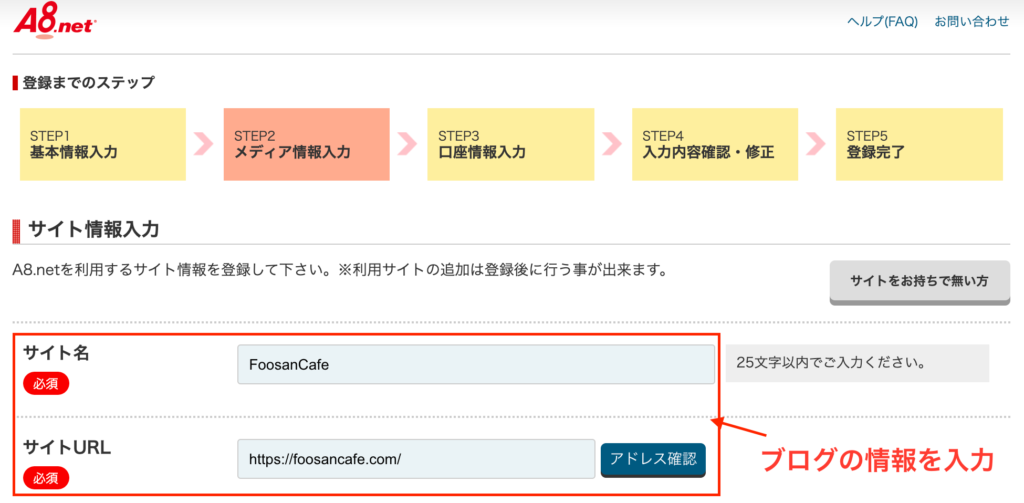Click the arrow between STEP4 and STEP5
This screenshot has width=1024, height=503.
tap(815, 144)
